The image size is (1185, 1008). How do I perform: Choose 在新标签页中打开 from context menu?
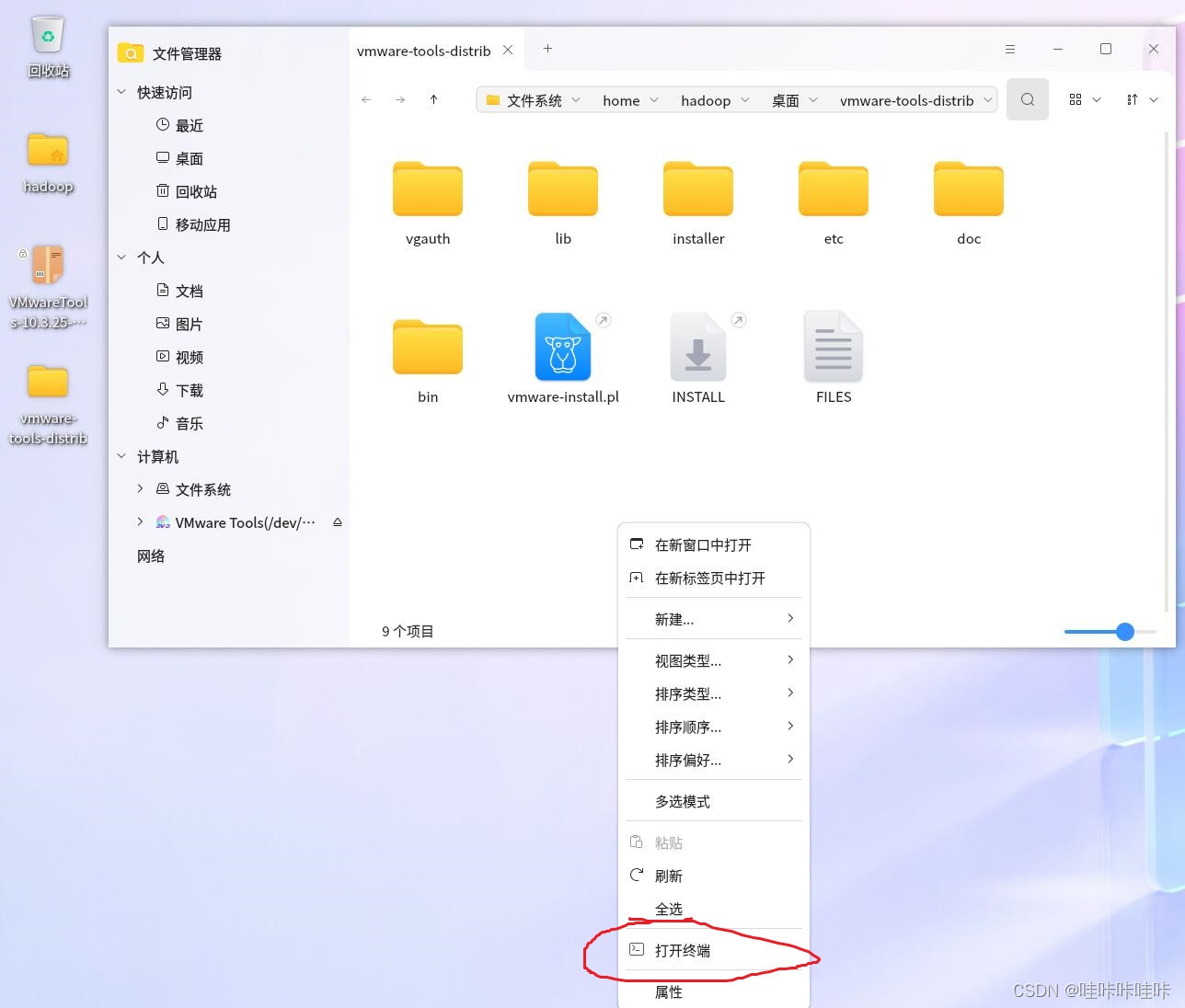[714, 578]
